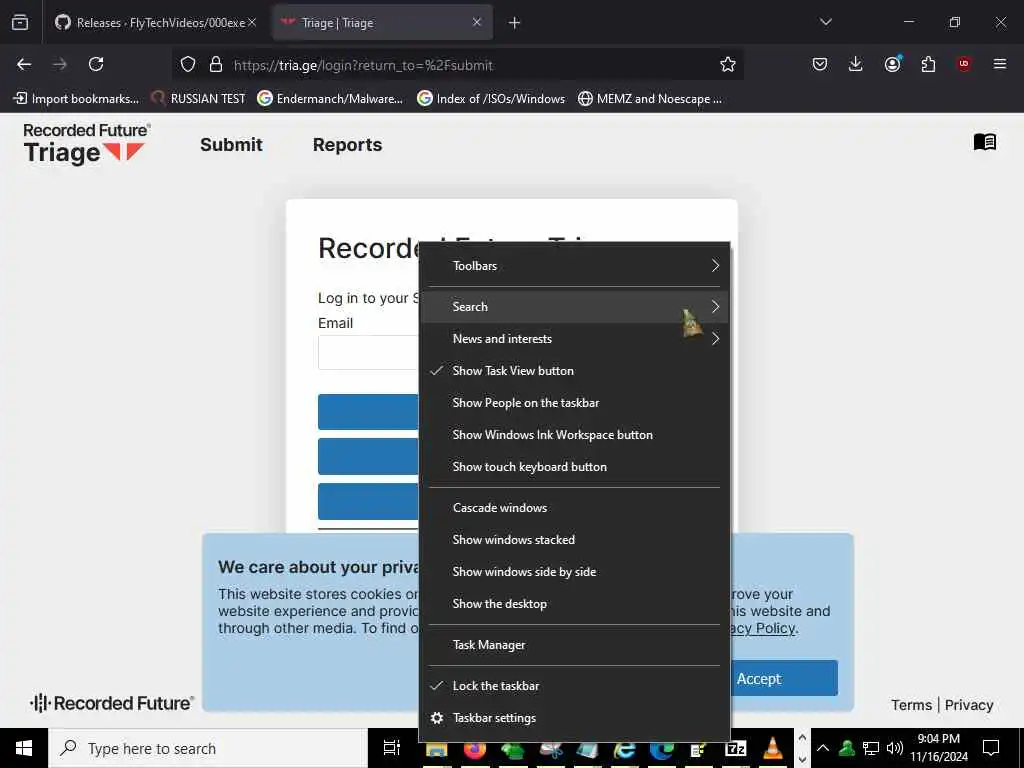Image resolution: width=1024 pixels, height=768 pixels.
Task: Select the Triage | Triage tab
Action: (382, 23)
